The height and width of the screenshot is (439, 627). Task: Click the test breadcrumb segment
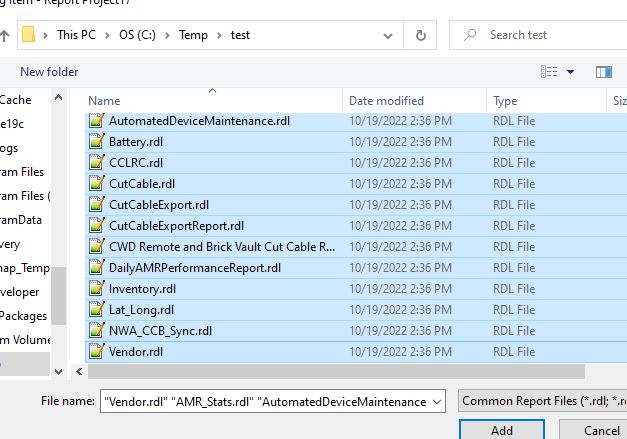pos(240,35)
